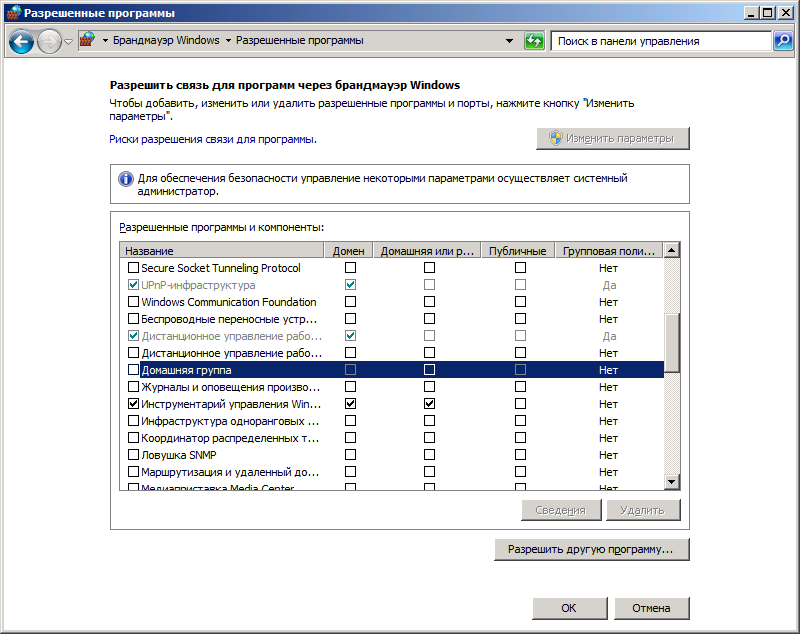This screenshot has width=800, height=634.
Task: Click the firewall icon in title bar
Action: tap(12, 13)
